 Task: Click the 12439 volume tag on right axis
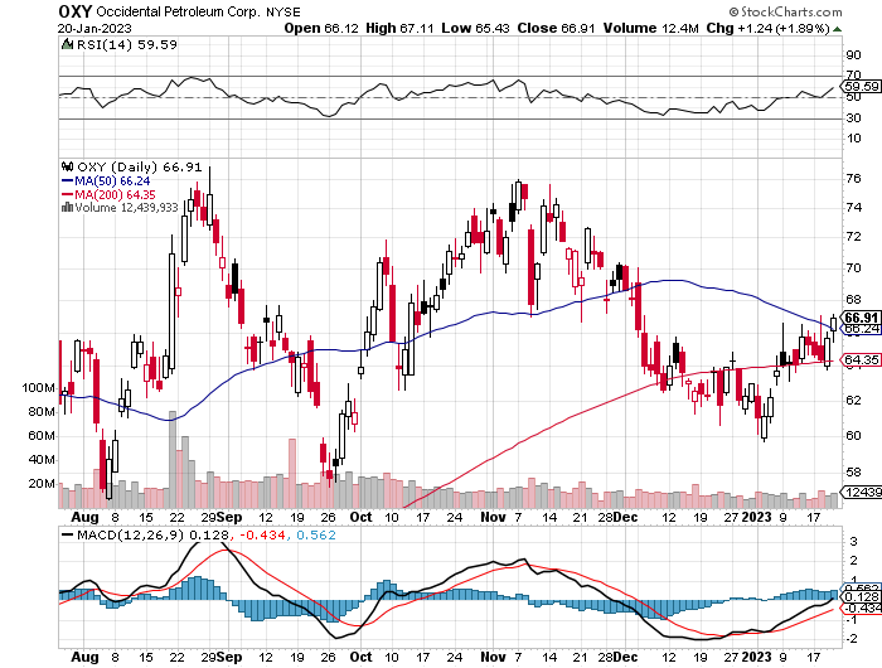(x=863, y=493)
